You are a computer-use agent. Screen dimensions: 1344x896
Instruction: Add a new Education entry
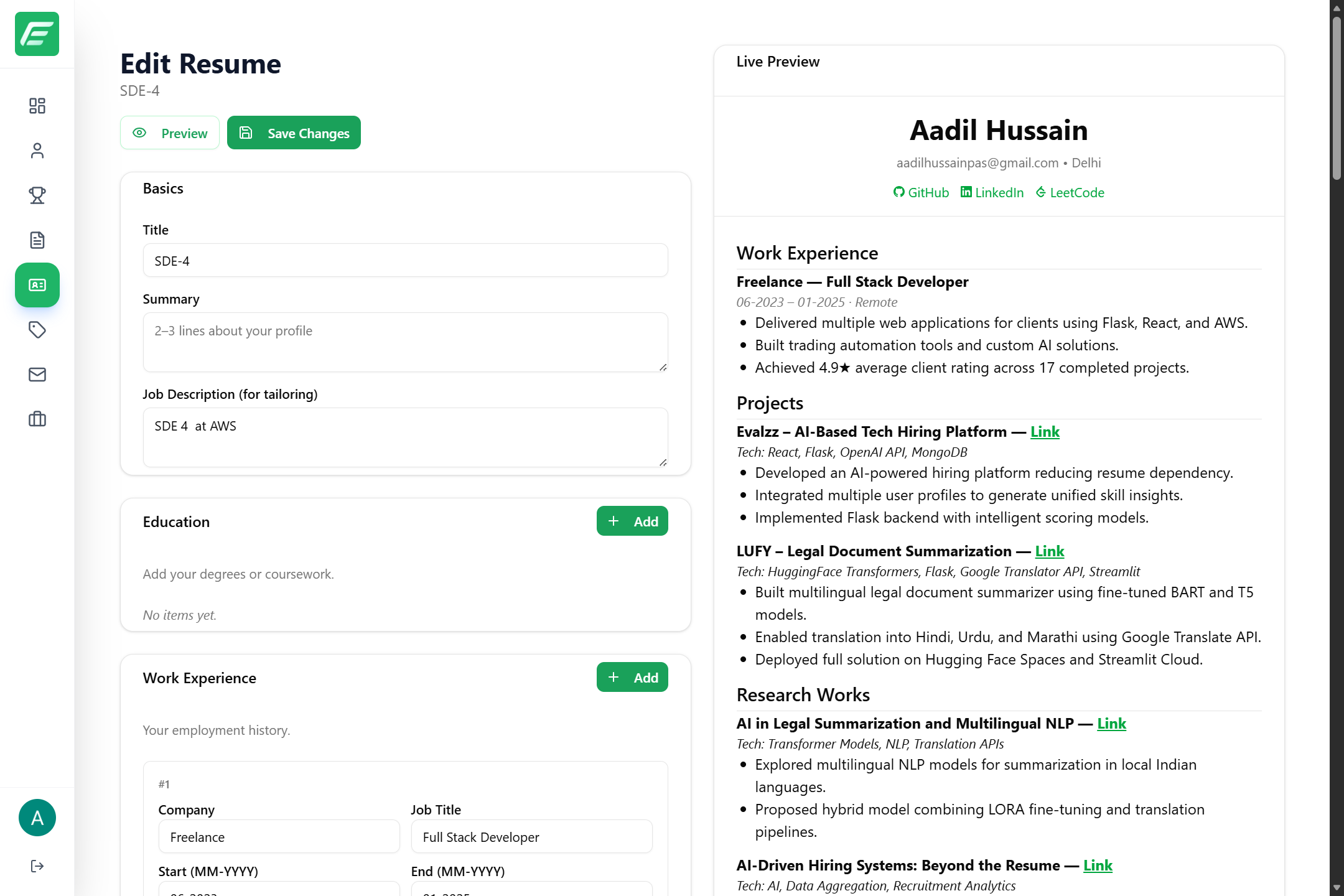tap(632, 521)
